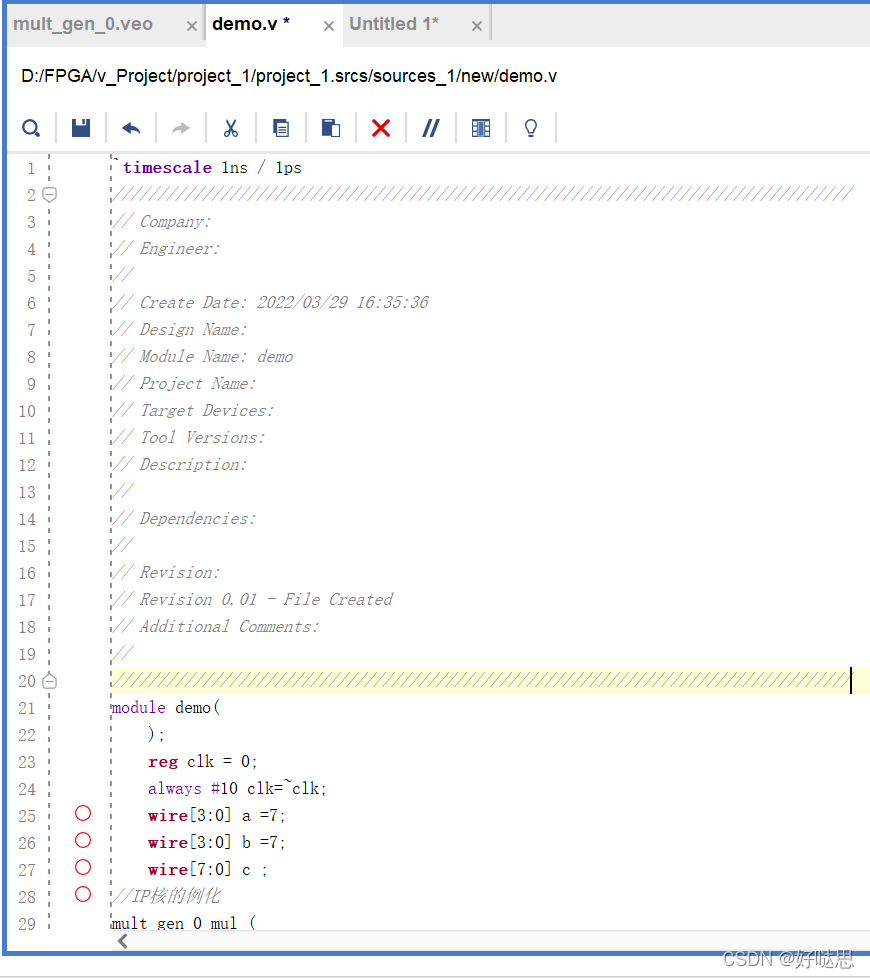
Task: Collapse the fold marker at line 20
Action: [x=49, y=681]
